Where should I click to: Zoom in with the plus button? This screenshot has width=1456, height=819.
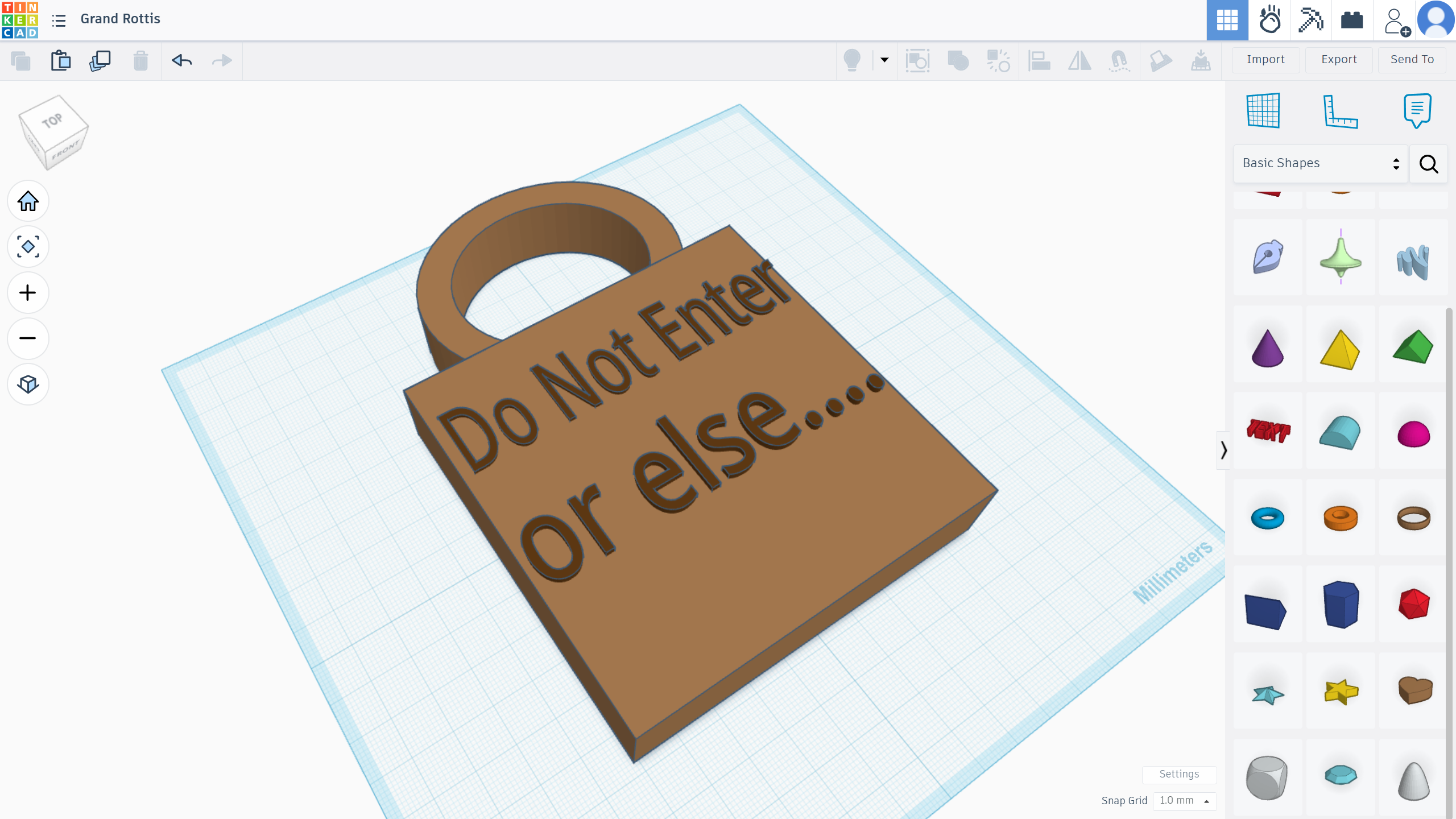point(28,292)
